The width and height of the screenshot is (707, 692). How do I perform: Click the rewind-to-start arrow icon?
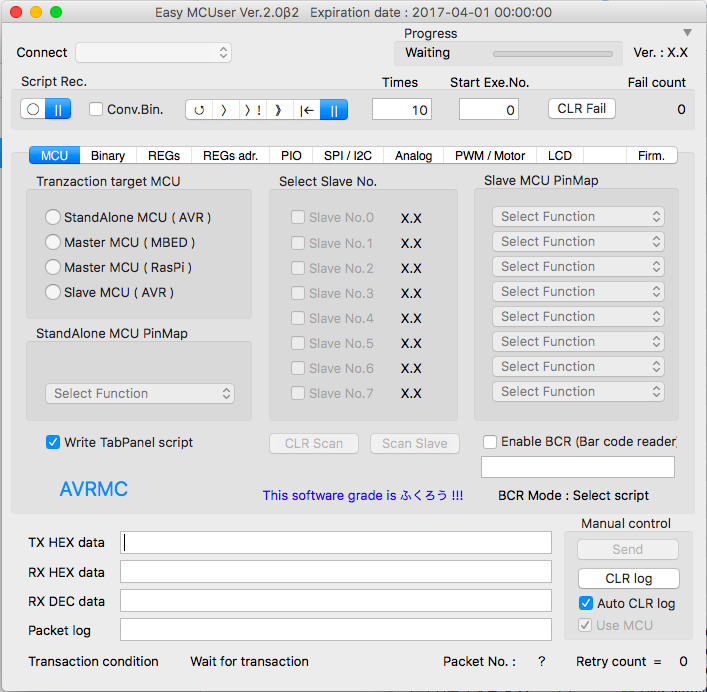click(307, 110)
